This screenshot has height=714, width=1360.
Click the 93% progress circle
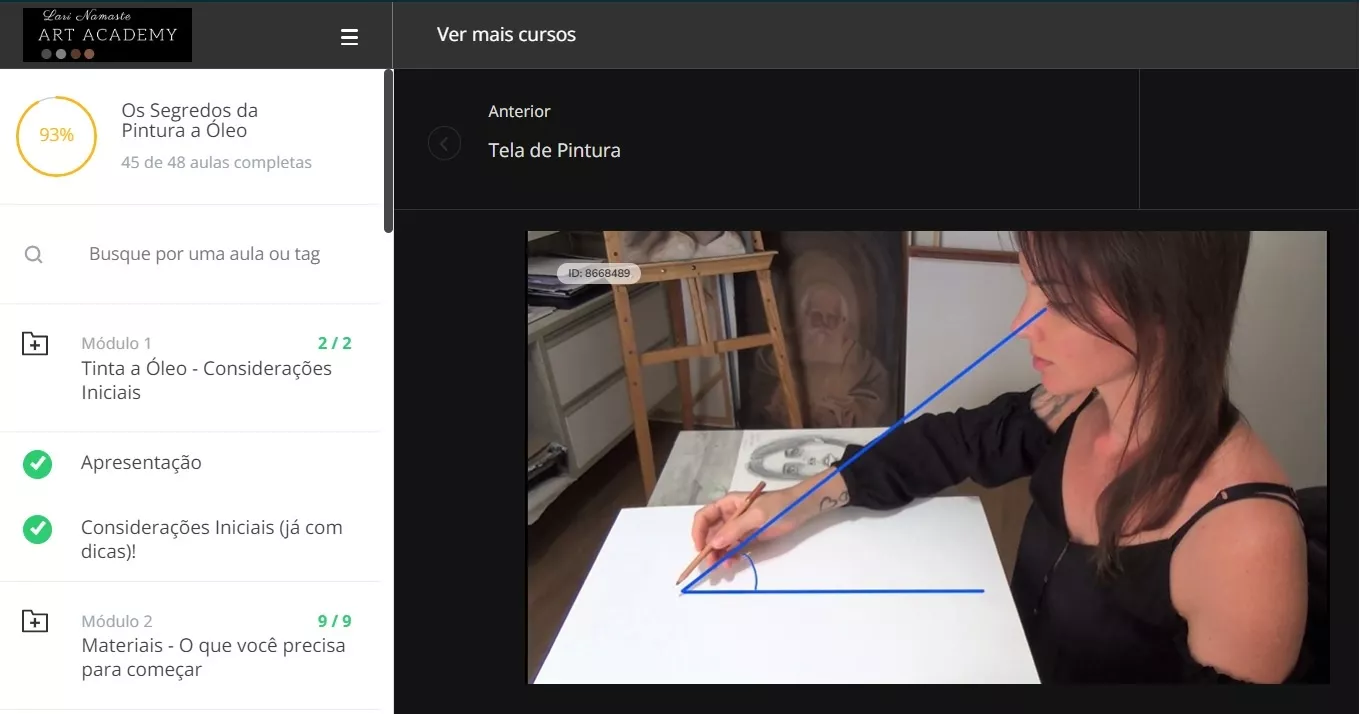[56, 136]
